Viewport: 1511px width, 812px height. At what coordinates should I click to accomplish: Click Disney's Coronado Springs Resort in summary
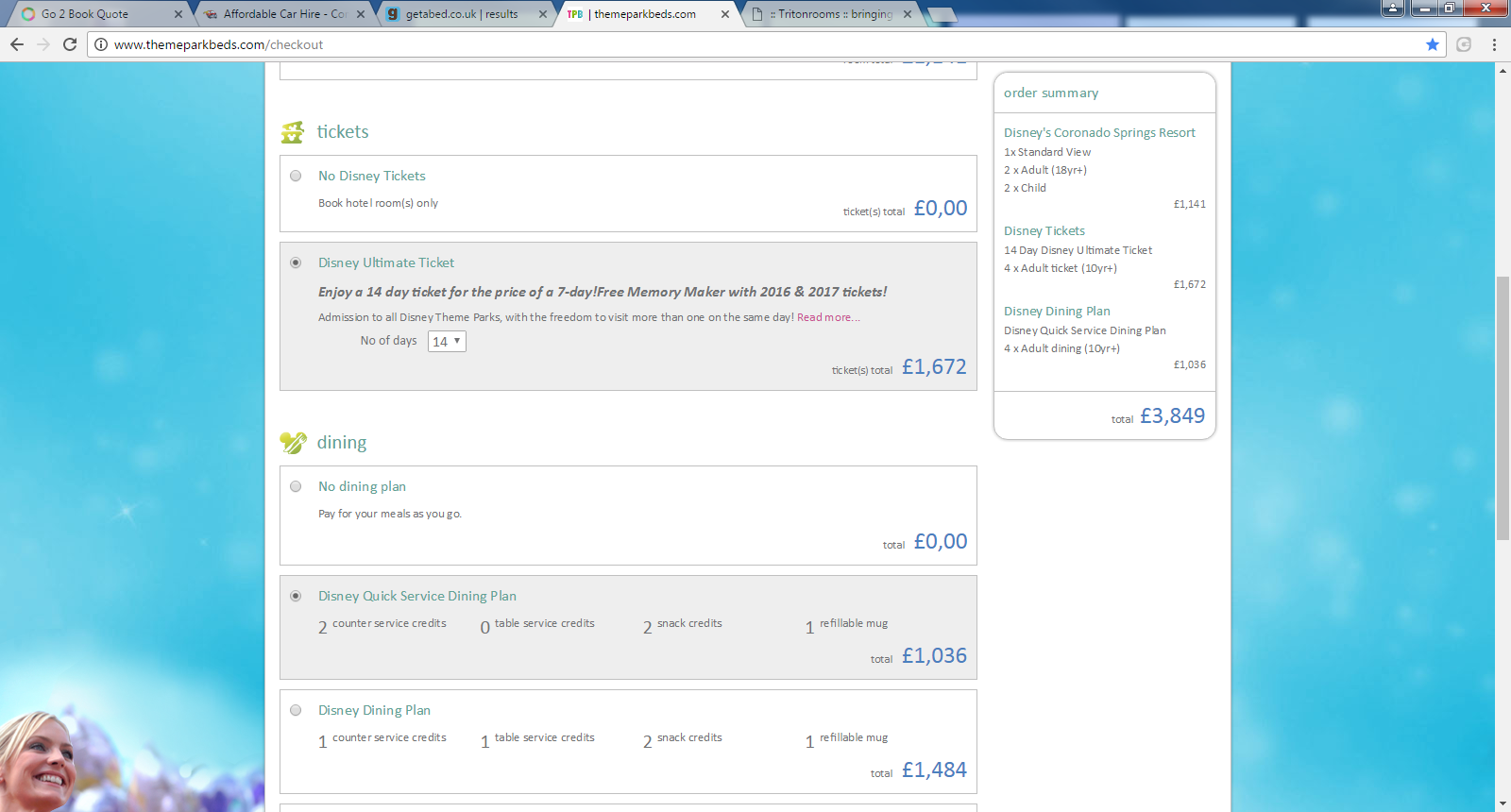tap(1099, 132)
